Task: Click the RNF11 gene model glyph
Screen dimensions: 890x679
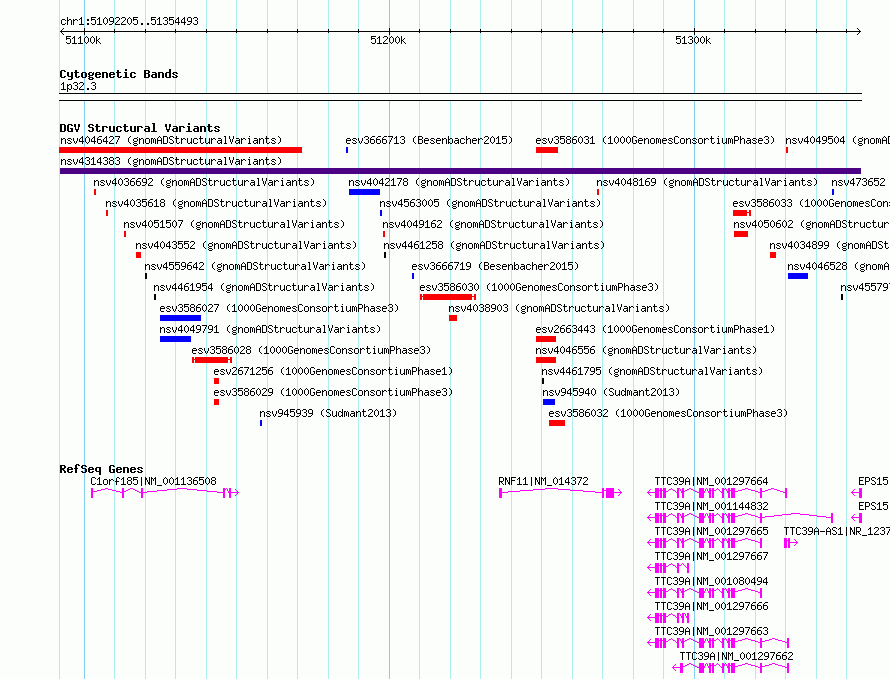Action: point(560,493)
